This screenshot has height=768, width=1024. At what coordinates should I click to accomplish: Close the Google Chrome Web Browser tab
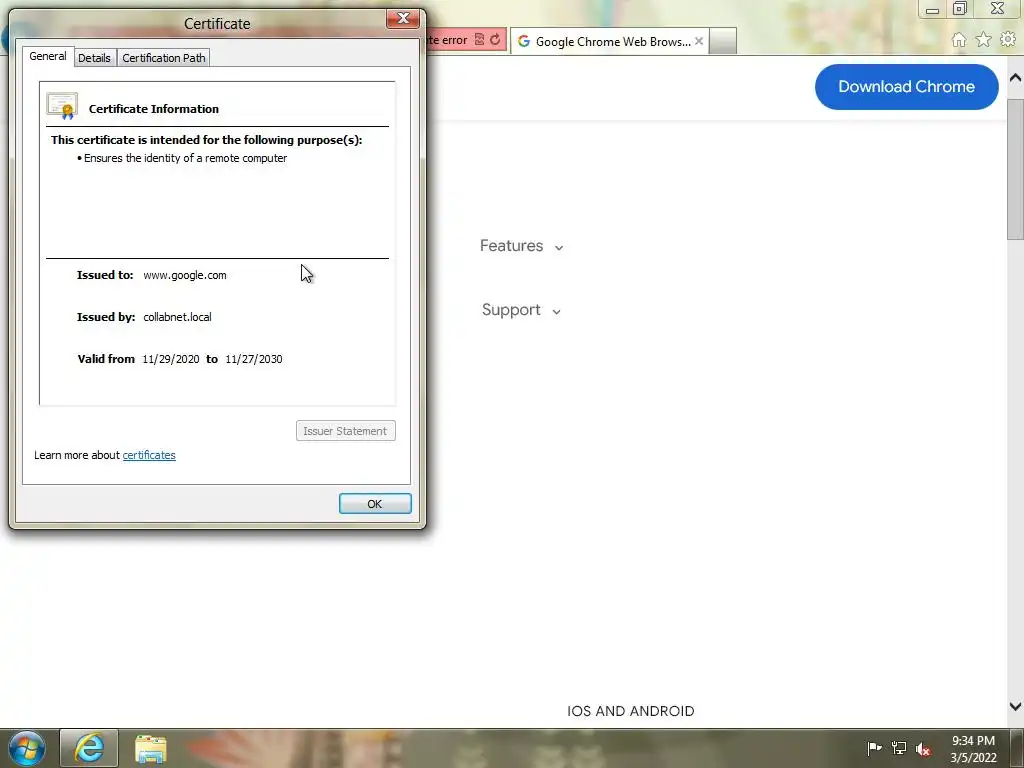click(x=699, y=41)
